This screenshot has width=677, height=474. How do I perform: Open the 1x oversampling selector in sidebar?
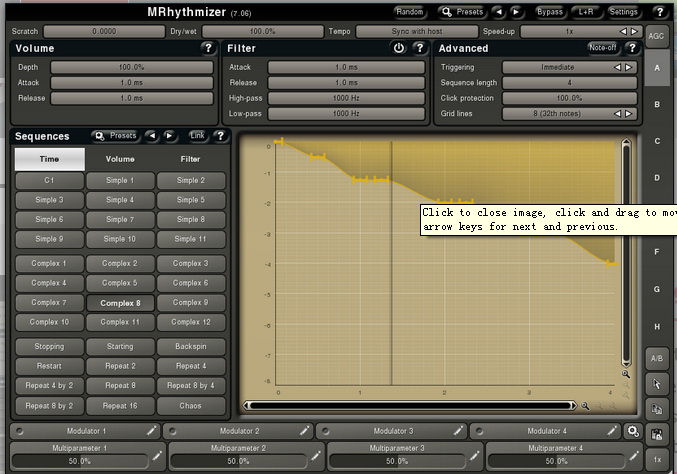coord(657,459)
